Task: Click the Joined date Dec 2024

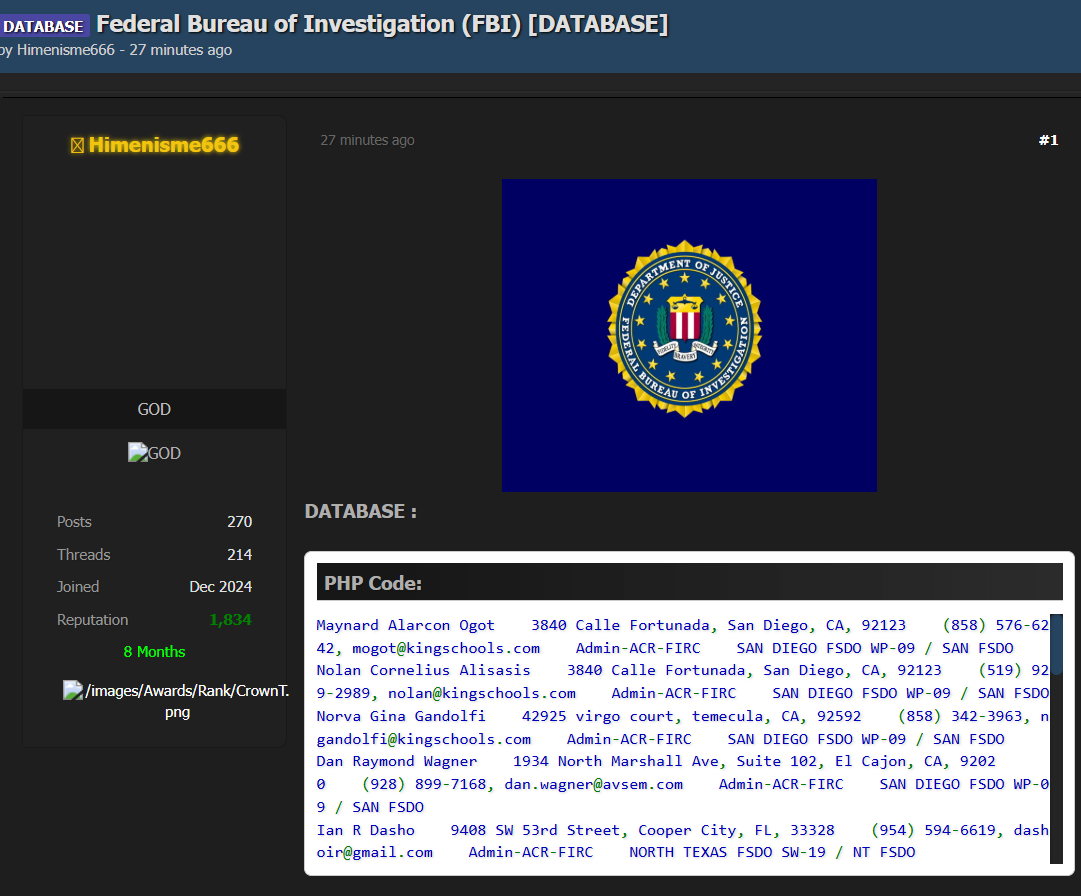Action: coord(221,587)
